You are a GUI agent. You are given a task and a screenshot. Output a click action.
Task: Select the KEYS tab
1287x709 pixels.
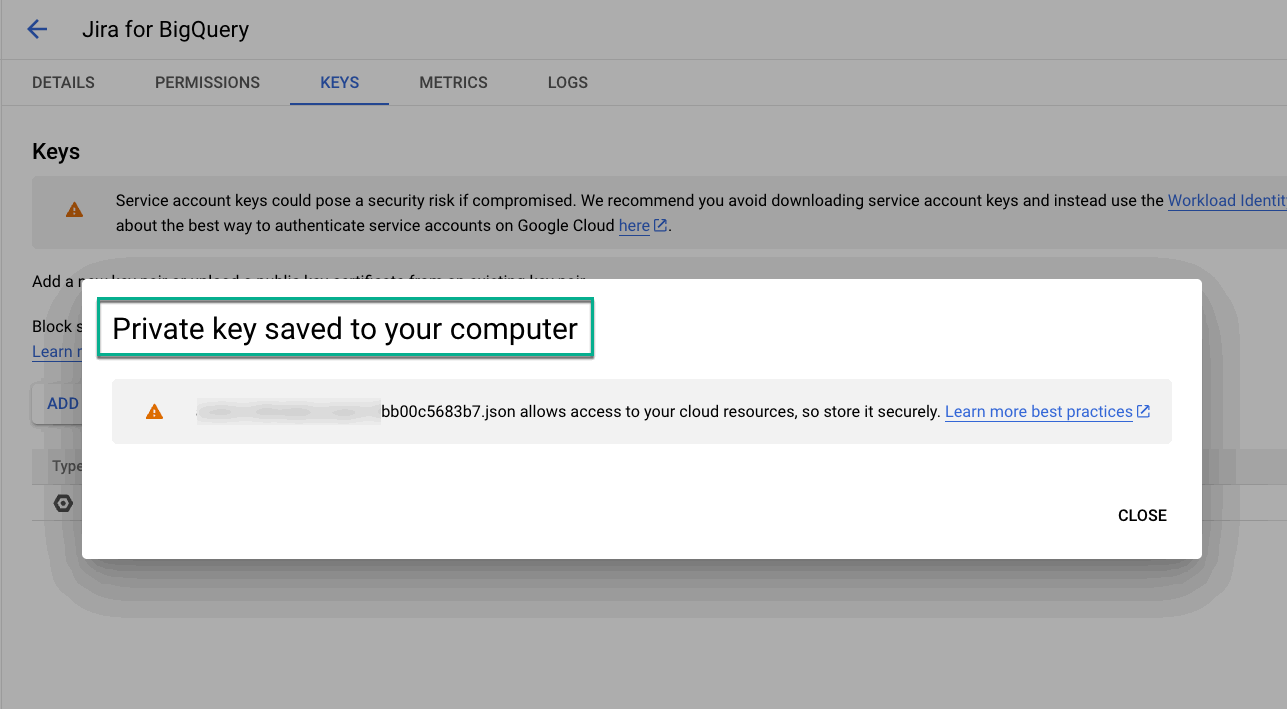pos(339,82)
